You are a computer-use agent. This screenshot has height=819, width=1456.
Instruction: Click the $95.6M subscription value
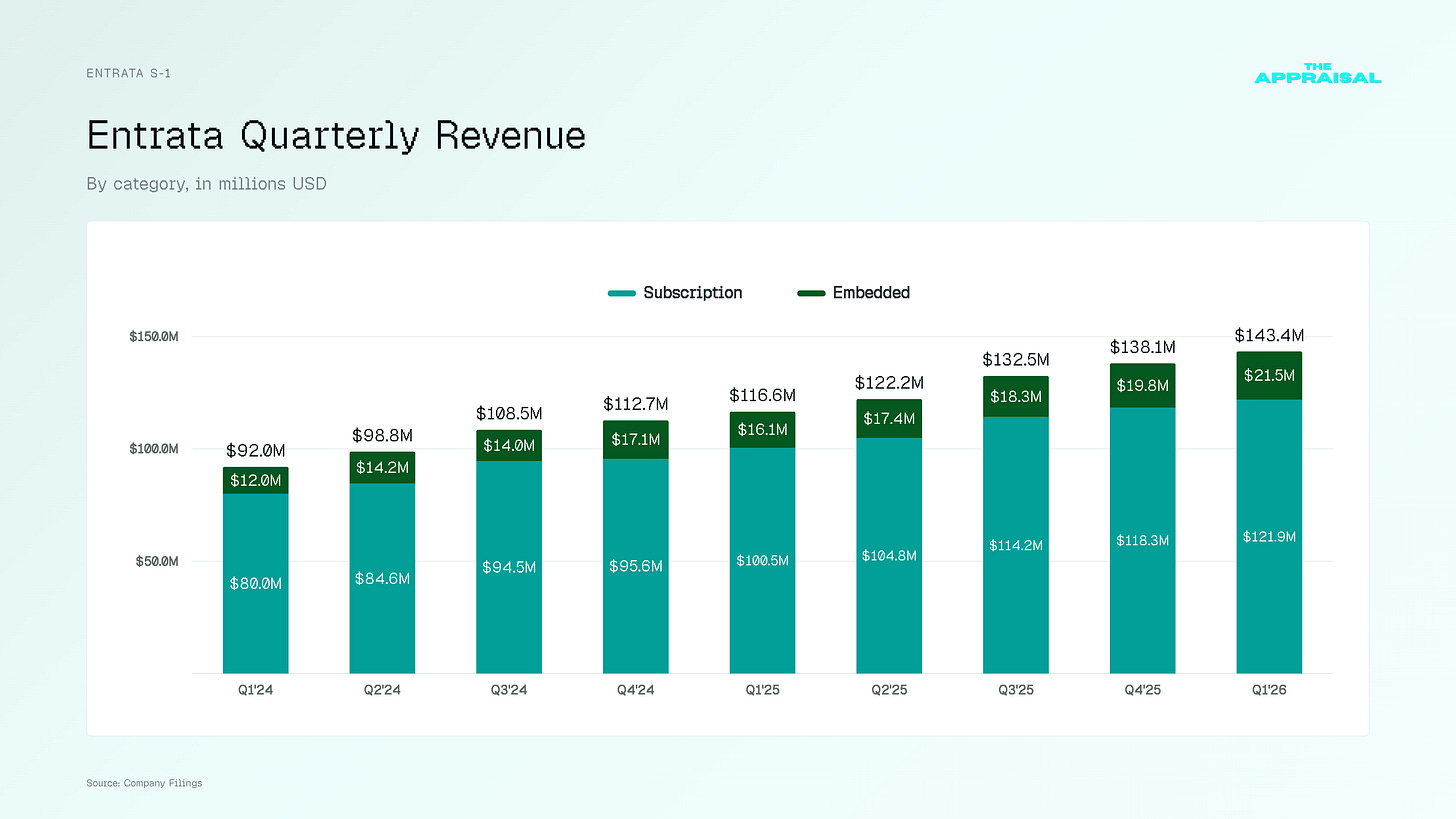pyautogui.click(x=636, y=566)
